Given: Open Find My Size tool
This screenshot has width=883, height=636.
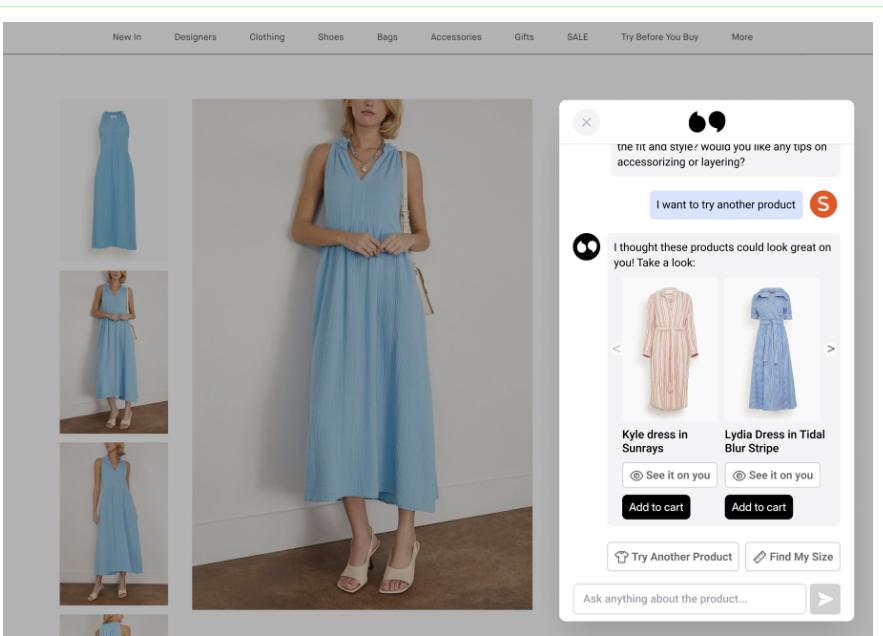Looking at the screenshot, I should click(x=793, y=557).
